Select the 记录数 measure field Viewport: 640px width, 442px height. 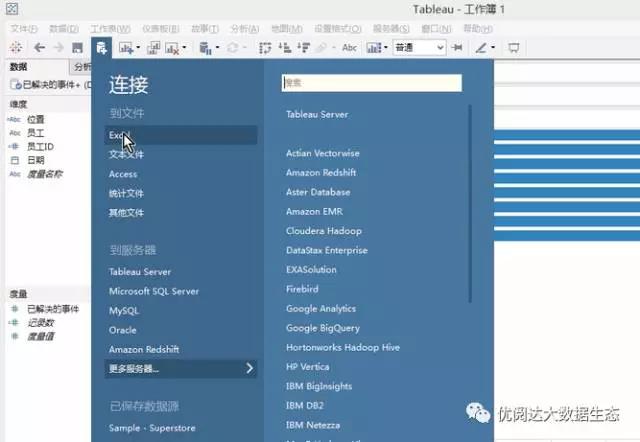(40, 322)
